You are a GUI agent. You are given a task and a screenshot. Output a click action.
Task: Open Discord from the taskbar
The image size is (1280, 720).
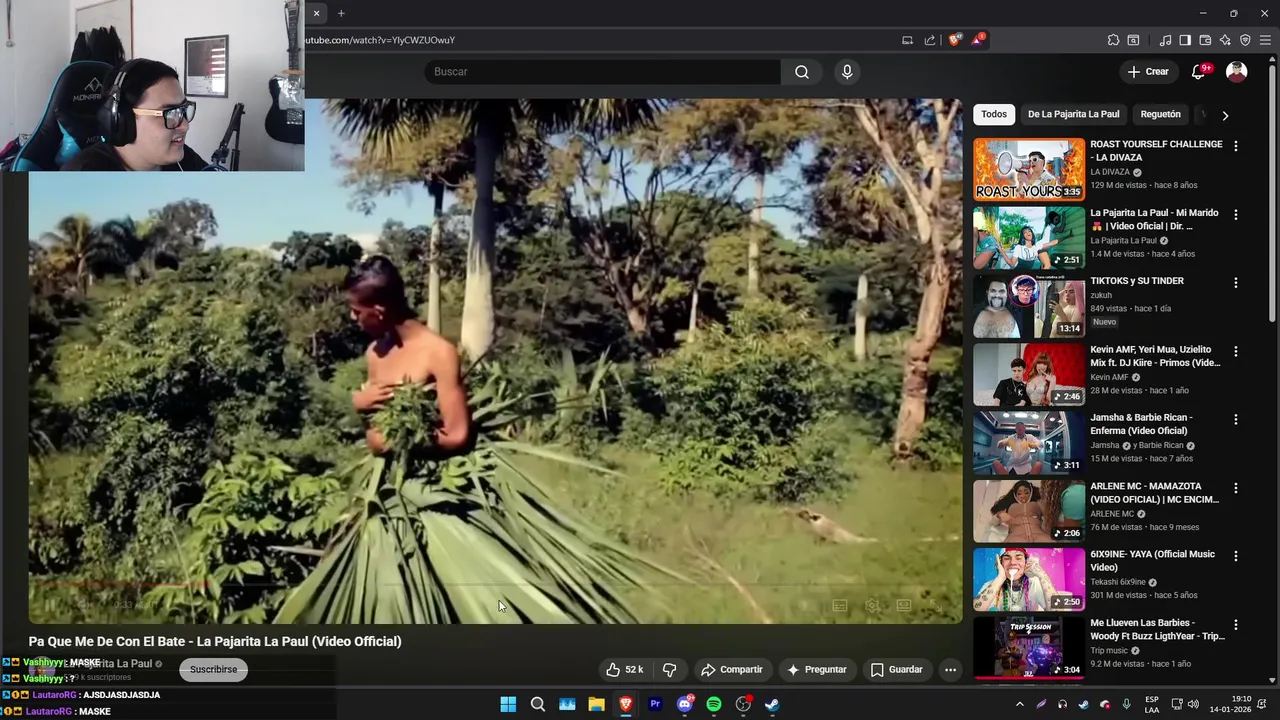[x=685, y=704]
